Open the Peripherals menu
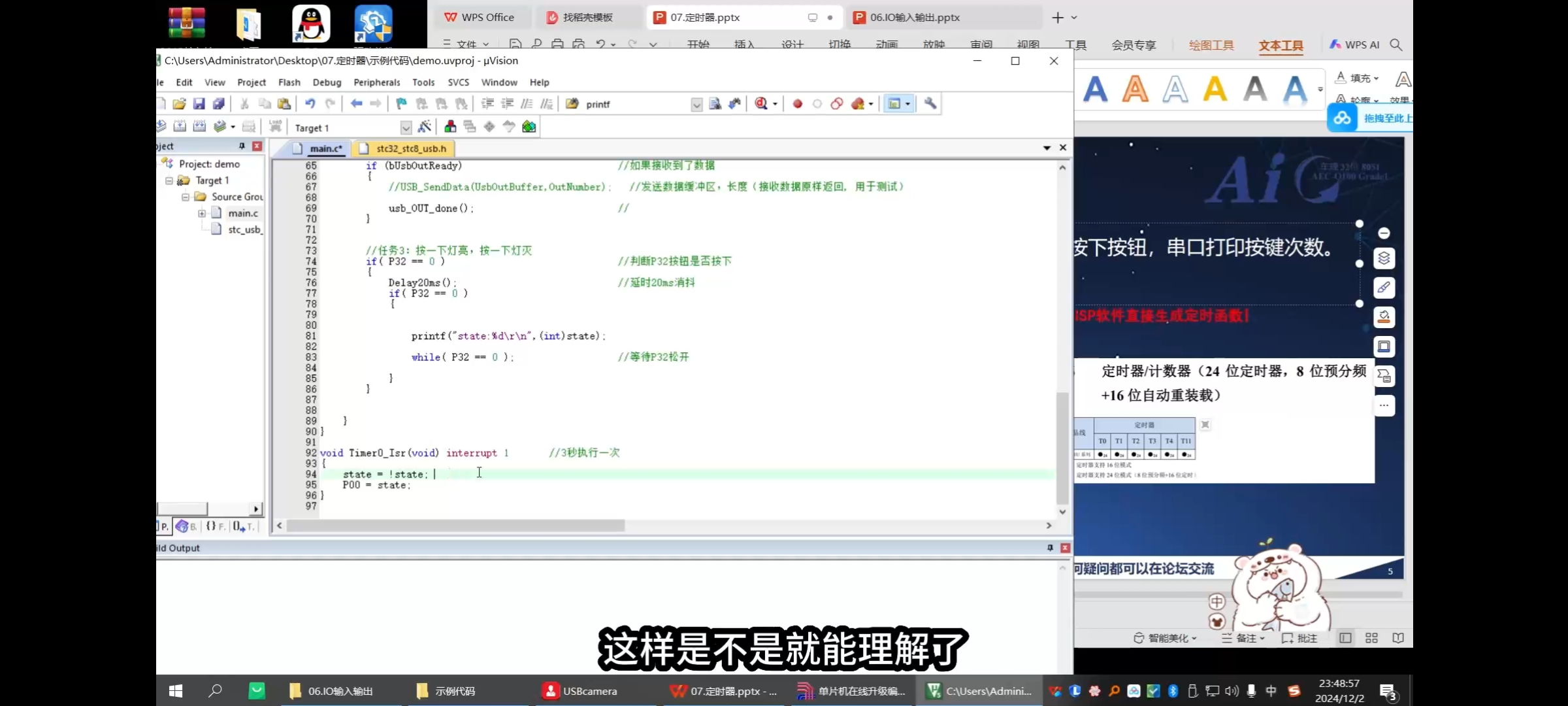This screenshot has width=1568, height=706. click(x=376, y=82)
